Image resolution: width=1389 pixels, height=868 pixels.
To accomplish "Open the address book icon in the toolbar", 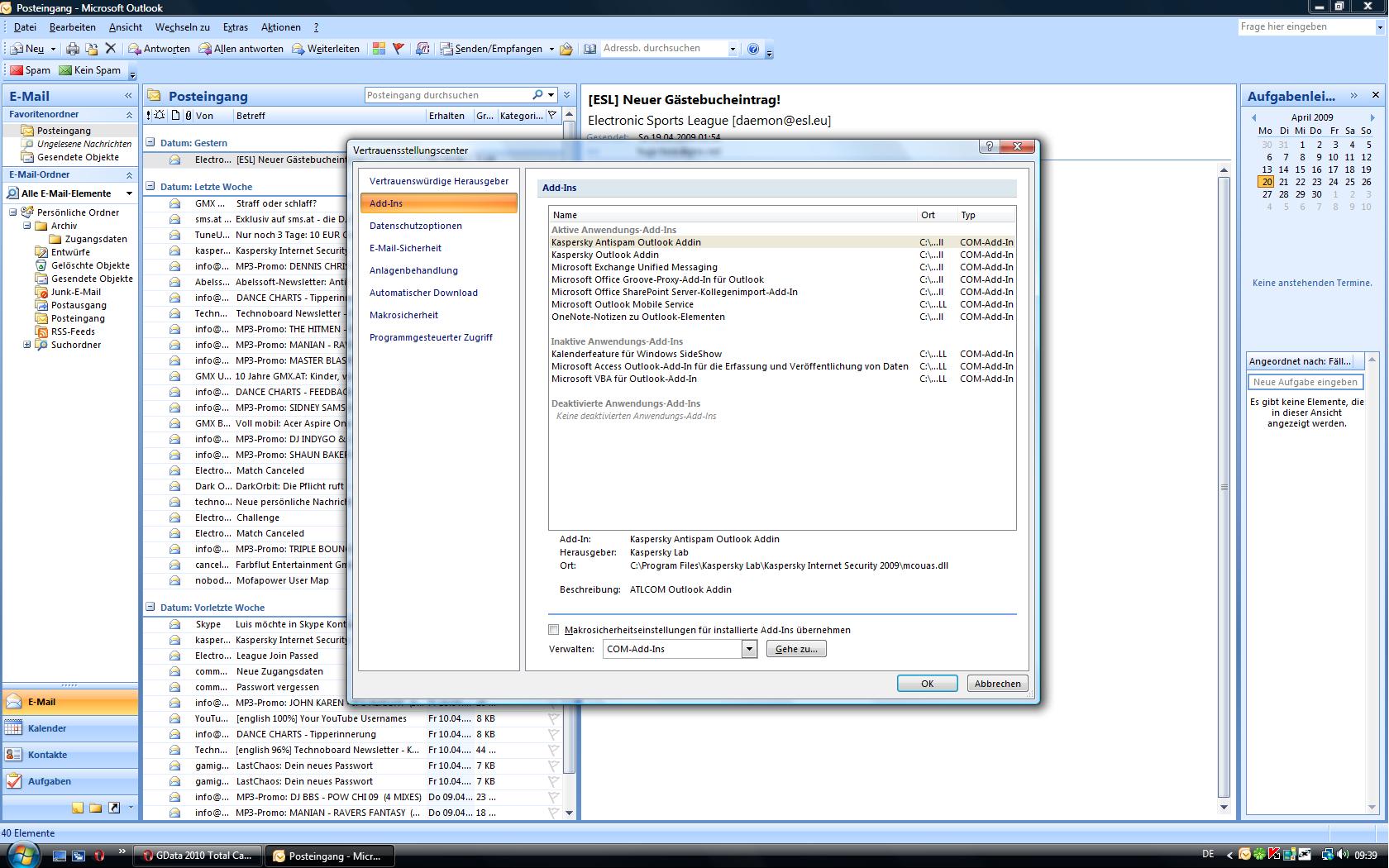I will coord(589,49).
